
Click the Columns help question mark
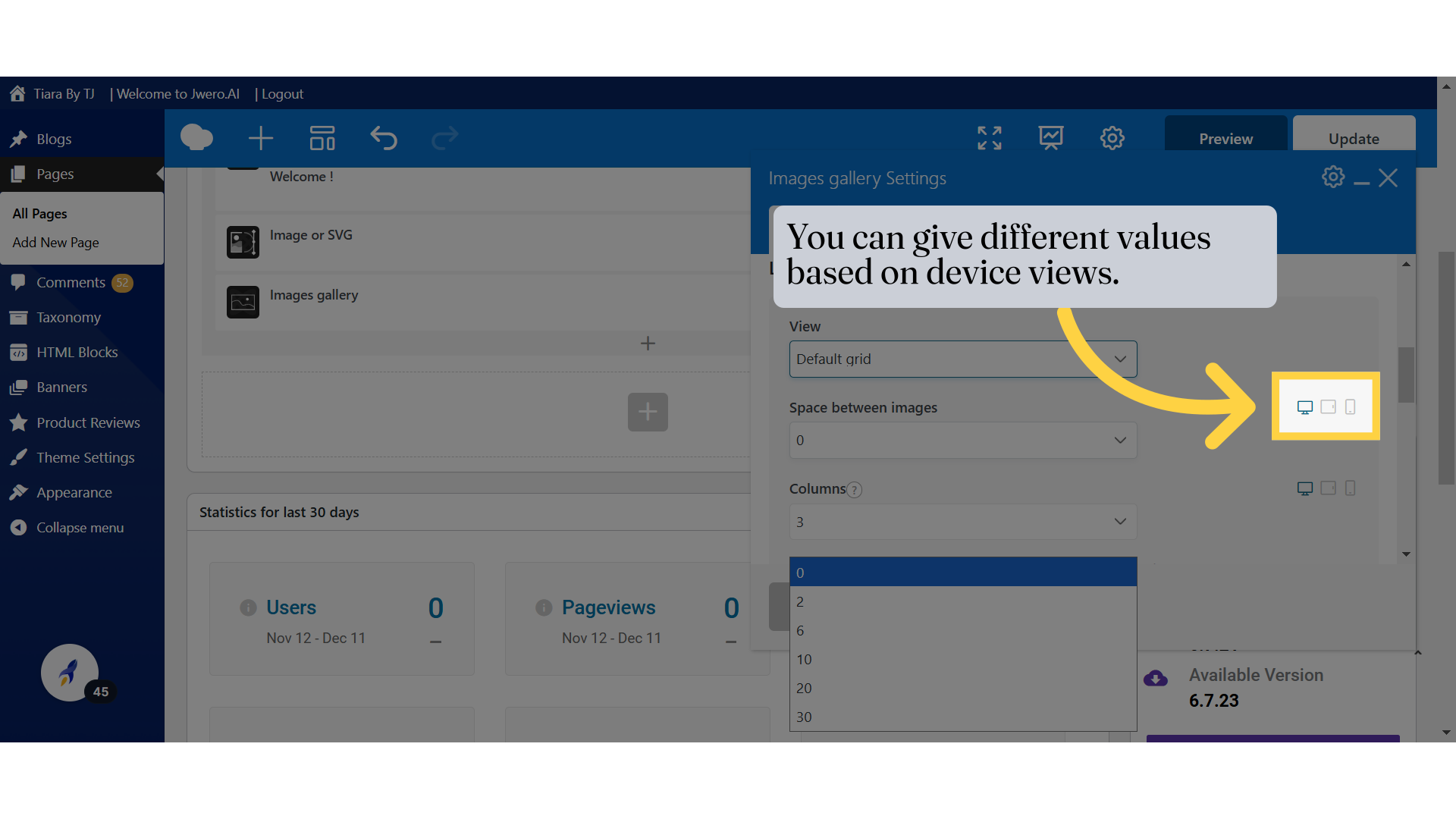855,490
